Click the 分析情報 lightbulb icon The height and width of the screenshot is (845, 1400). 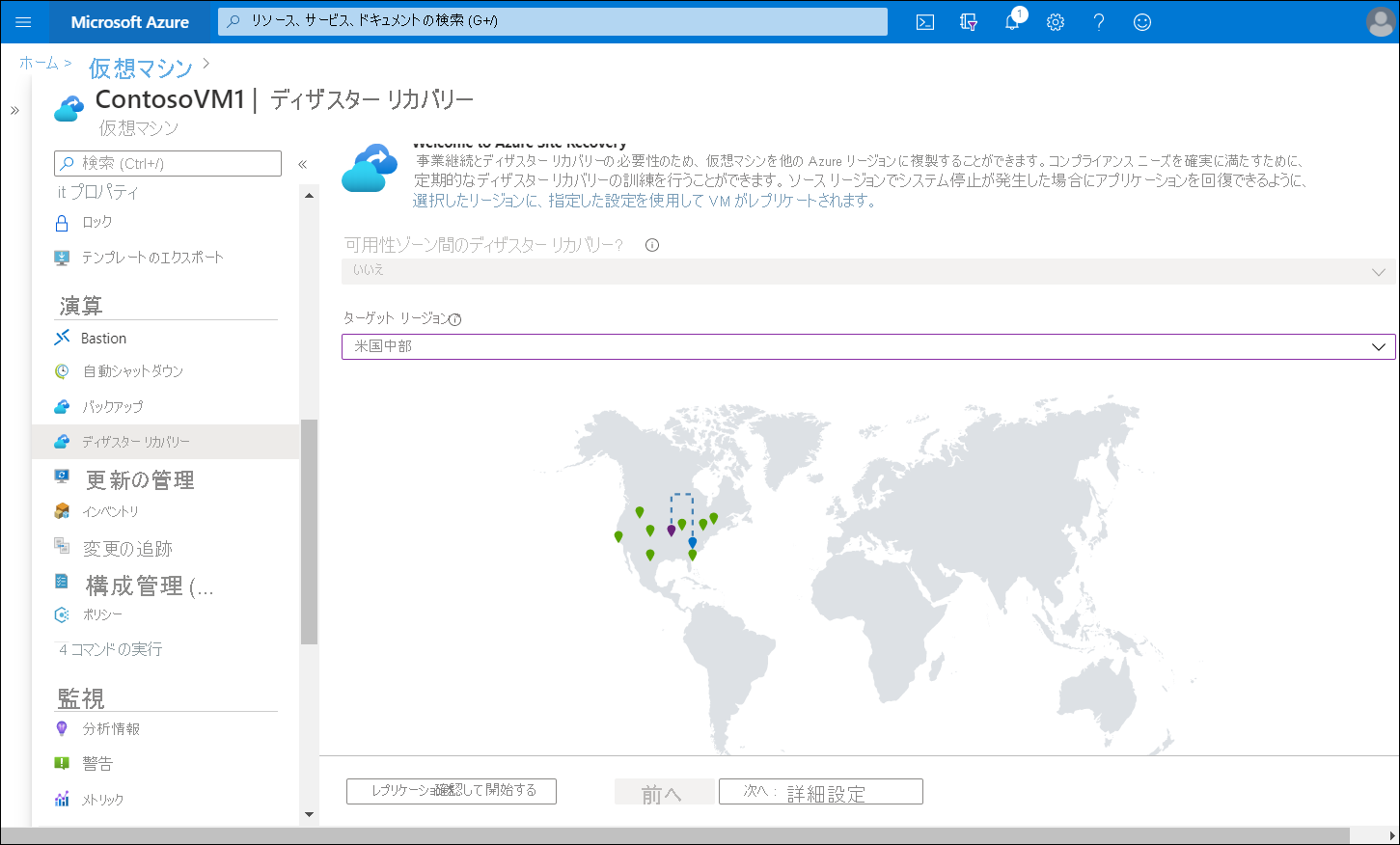point(62,728)
